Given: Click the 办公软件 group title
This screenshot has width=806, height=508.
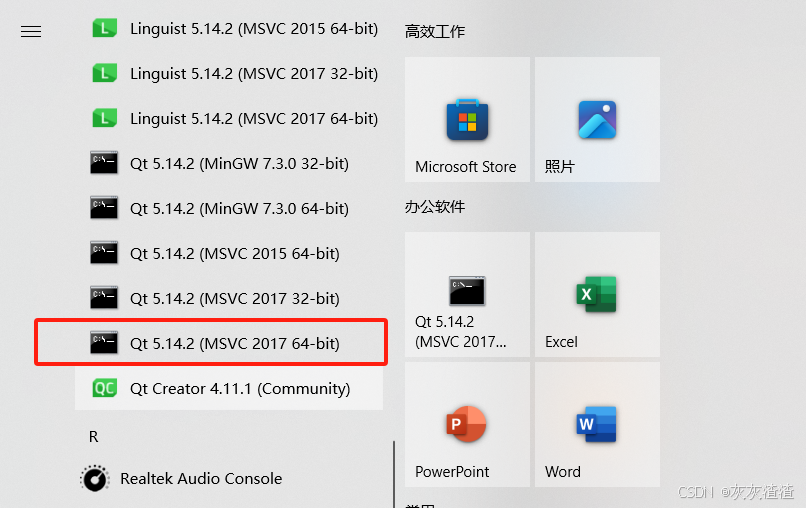Looking at the screenshot, I should [x=435, y=207].
